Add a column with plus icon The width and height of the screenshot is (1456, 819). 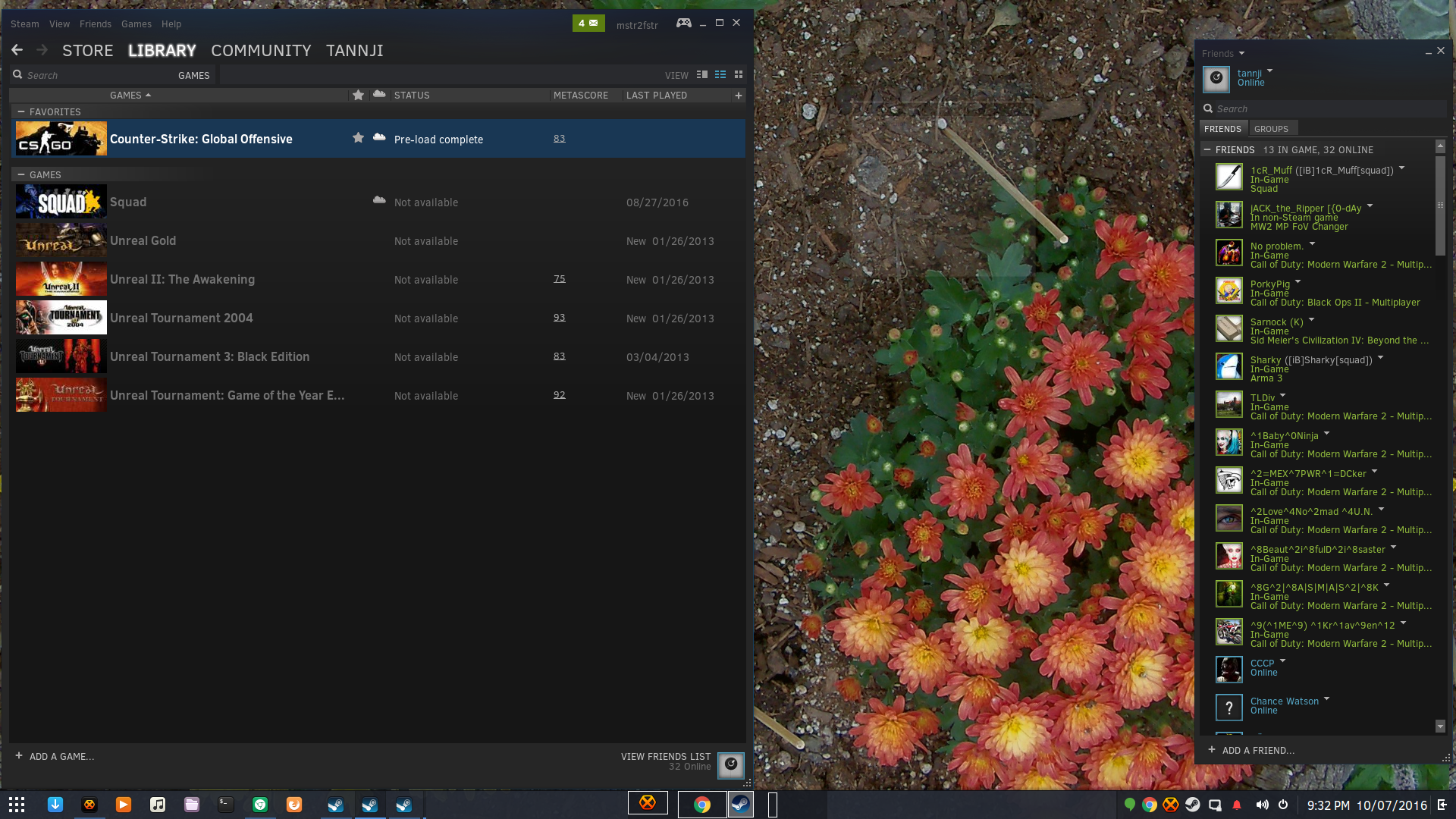coord(738,95)
